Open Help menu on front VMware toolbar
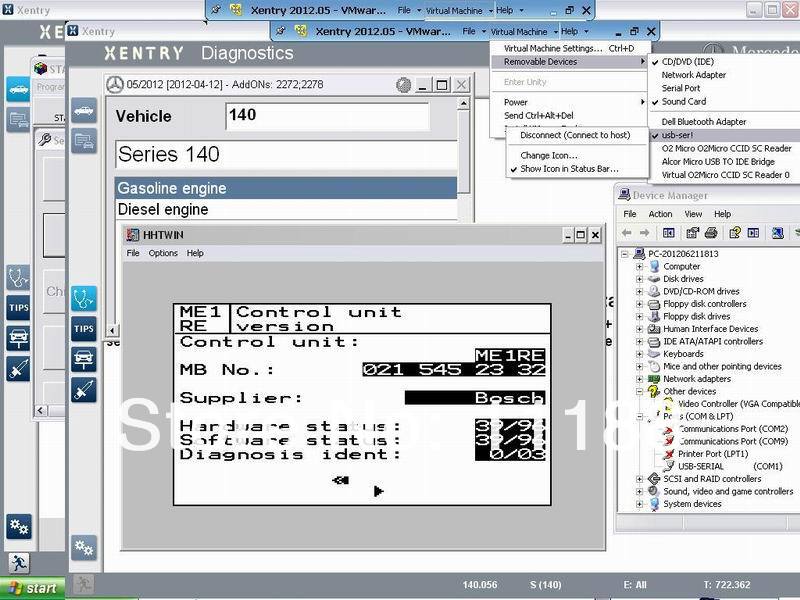Screen dimensions: 800x600 [569, 31]
